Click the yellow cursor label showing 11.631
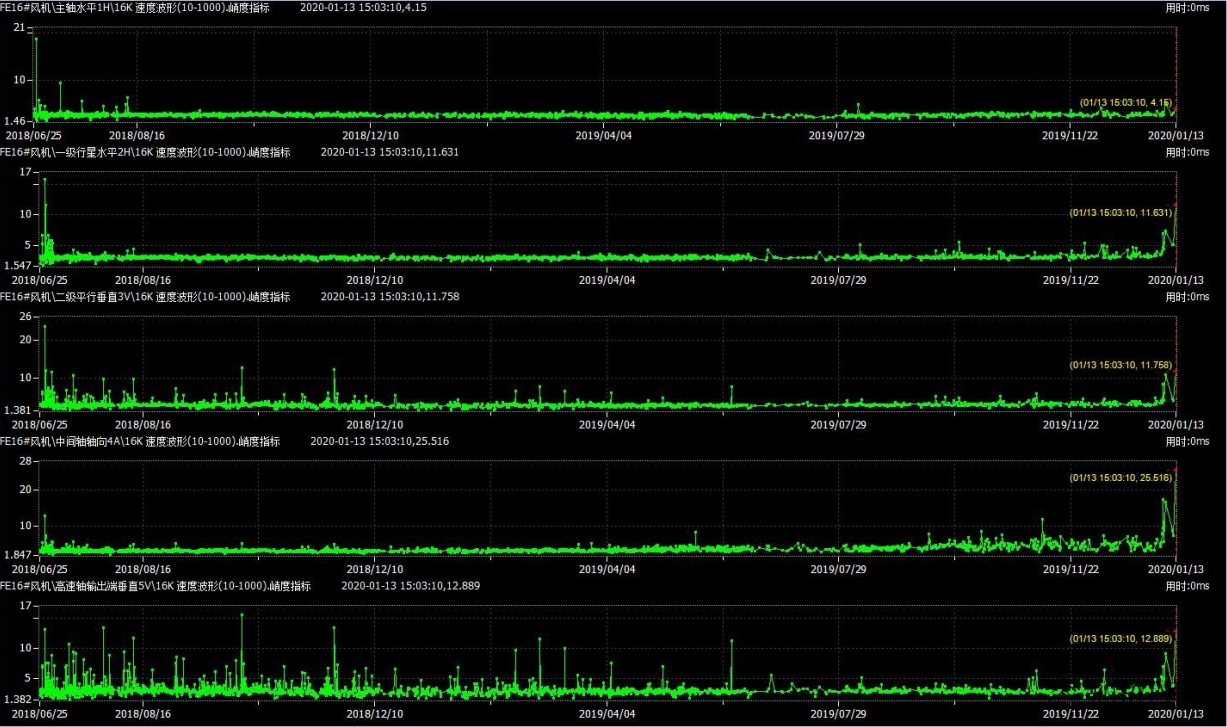 click(x=1120, y=212)
